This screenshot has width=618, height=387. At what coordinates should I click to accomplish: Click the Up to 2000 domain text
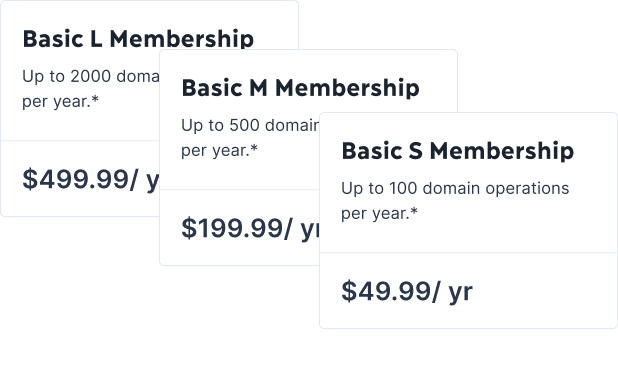tap(91, 76)
